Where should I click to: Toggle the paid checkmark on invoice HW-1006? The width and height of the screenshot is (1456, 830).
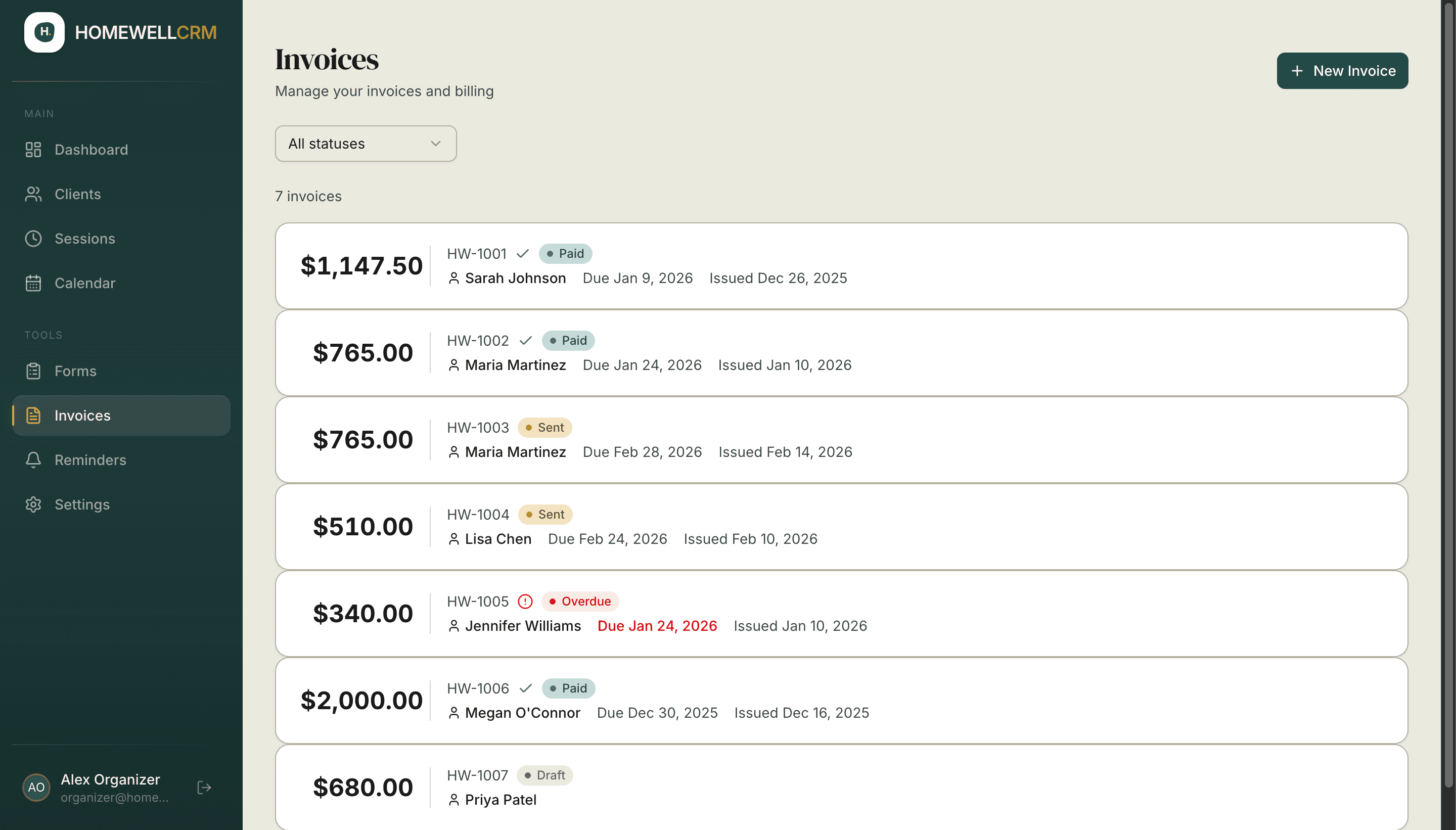525,688
